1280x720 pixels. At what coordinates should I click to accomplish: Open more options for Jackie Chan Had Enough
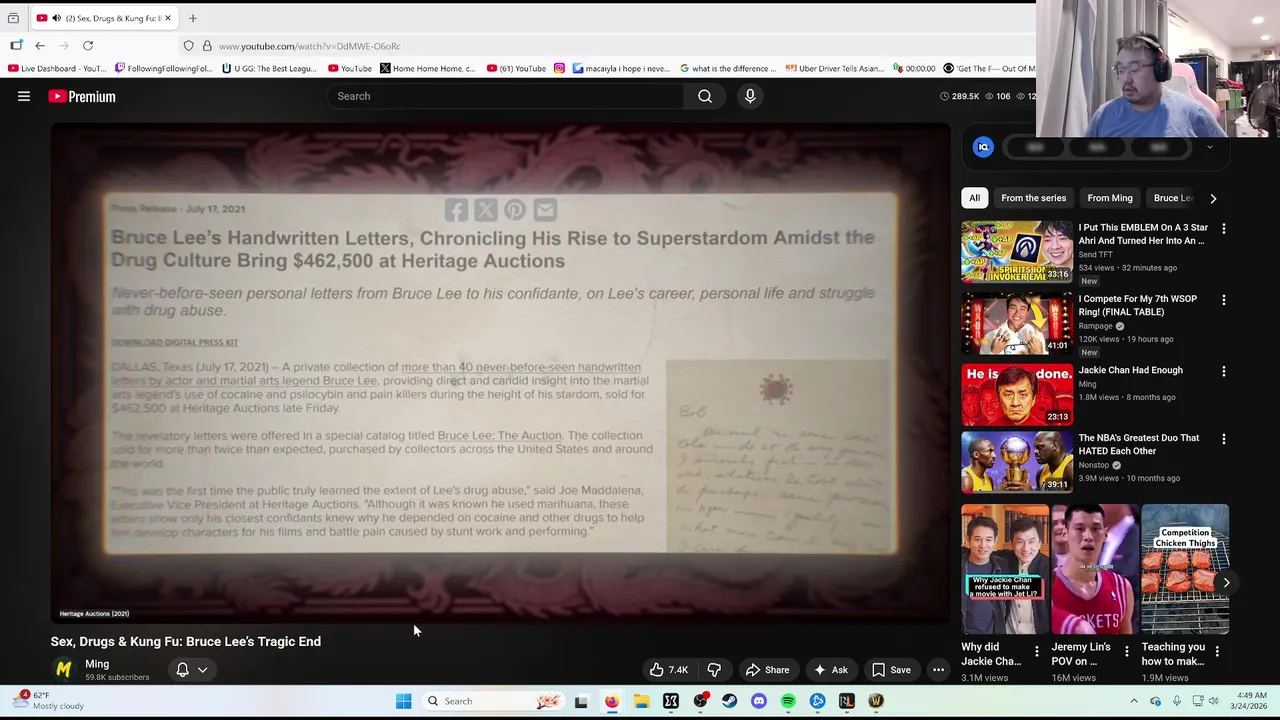1223,371
